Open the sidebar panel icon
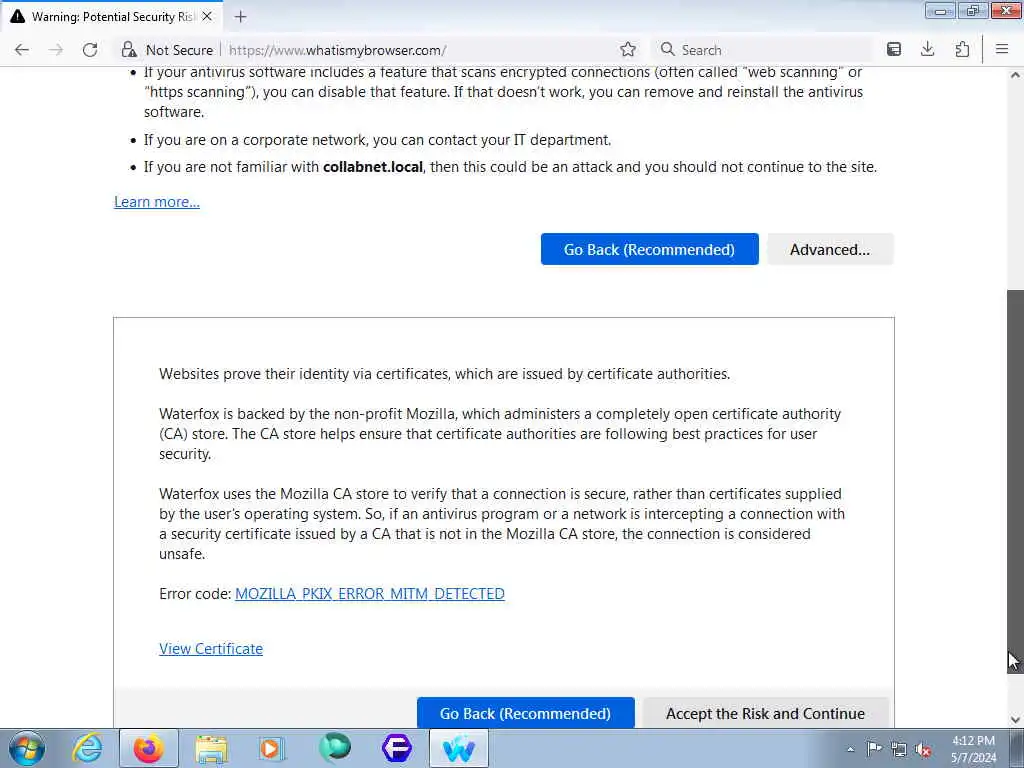Image resolution: width=1024 pixels, height=768 pixels. [893, 50]
